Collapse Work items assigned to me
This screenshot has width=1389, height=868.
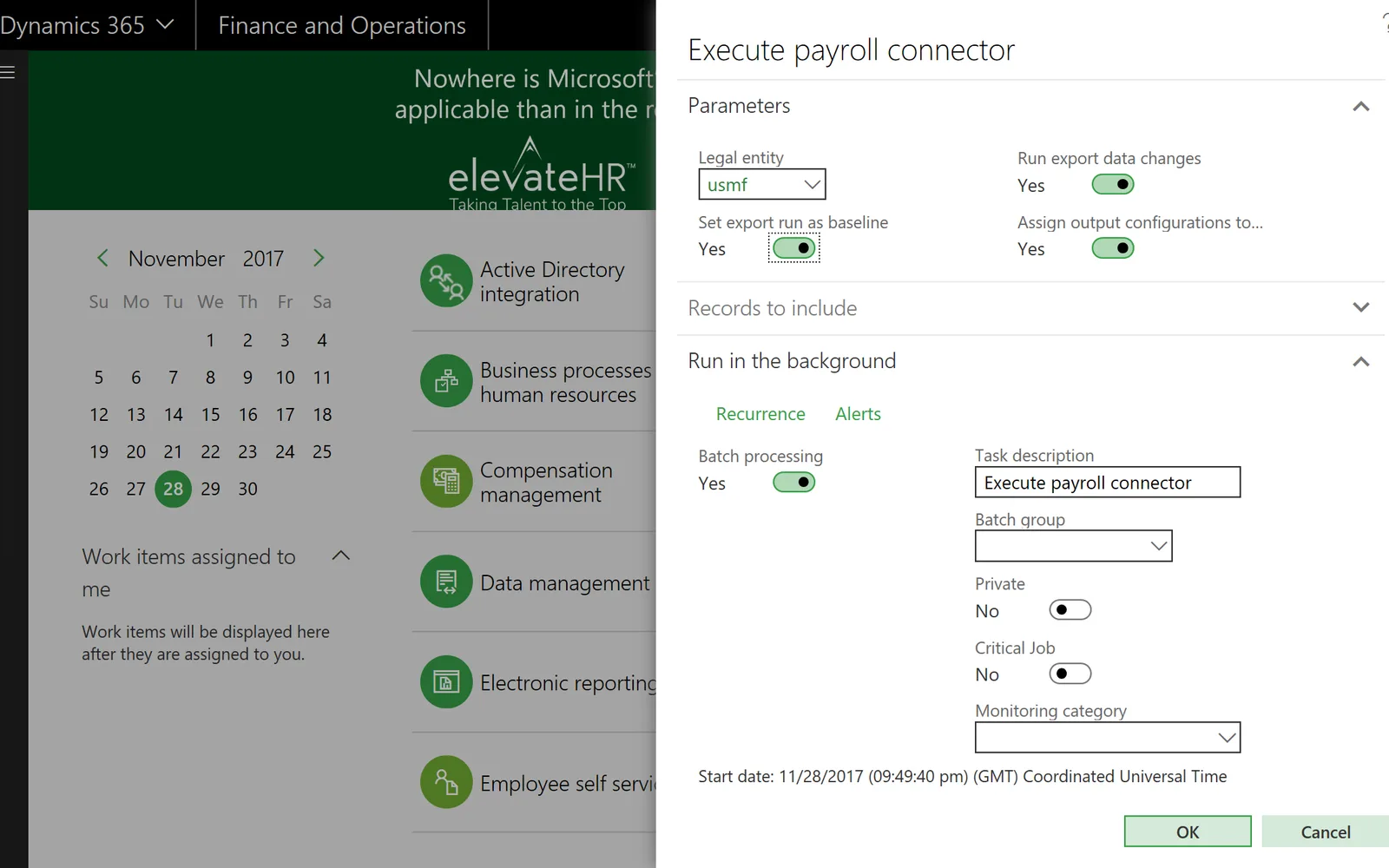341,556
